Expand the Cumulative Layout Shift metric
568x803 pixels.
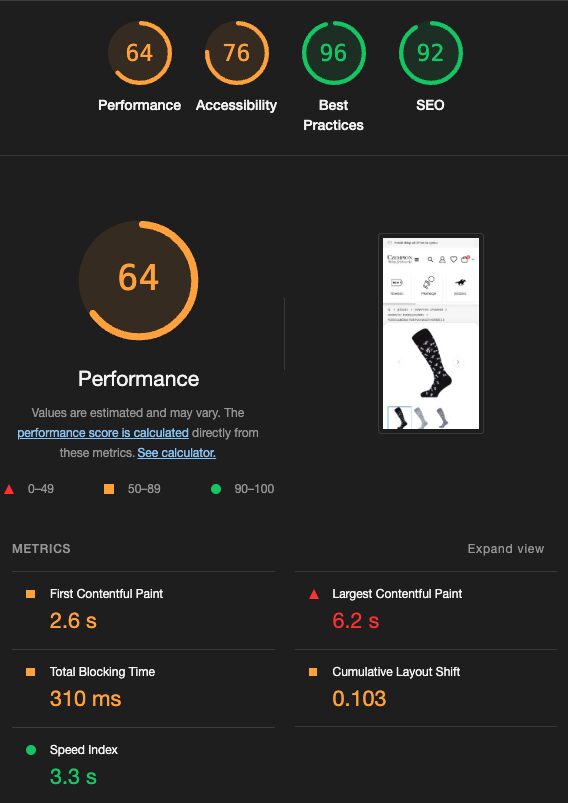point(426,688)
